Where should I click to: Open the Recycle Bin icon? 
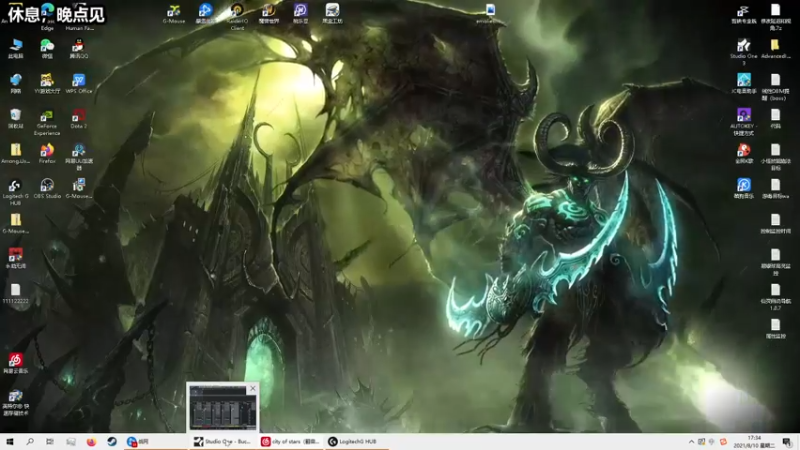click(15, 118)
